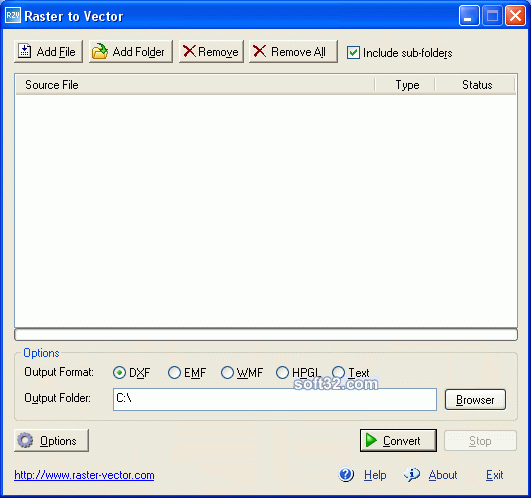The image size is (531, 498).
Task: Open the raster-vector.com website link
Action: tap(84, 475)
